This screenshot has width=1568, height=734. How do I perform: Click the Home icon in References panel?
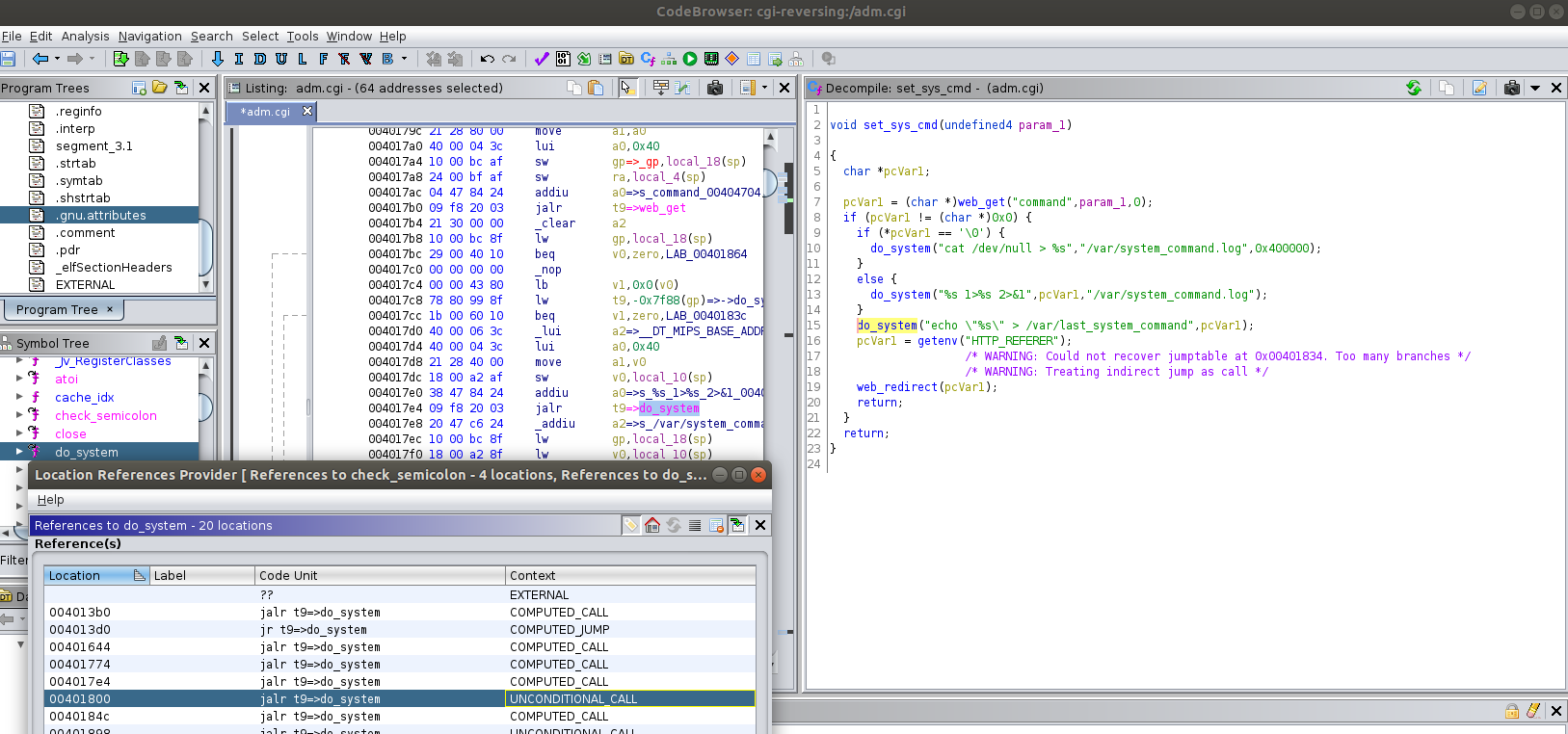[x=652, y=525]
